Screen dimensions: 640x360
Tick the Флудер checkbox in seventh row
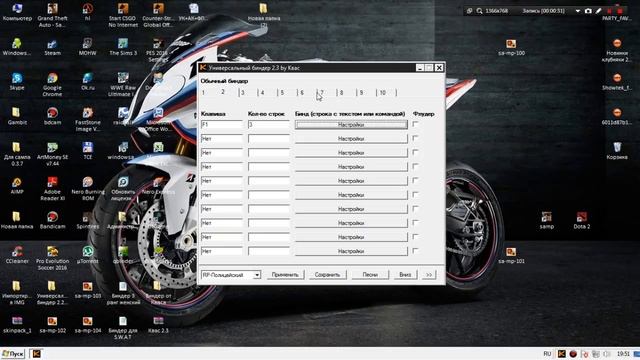(415, 209)
